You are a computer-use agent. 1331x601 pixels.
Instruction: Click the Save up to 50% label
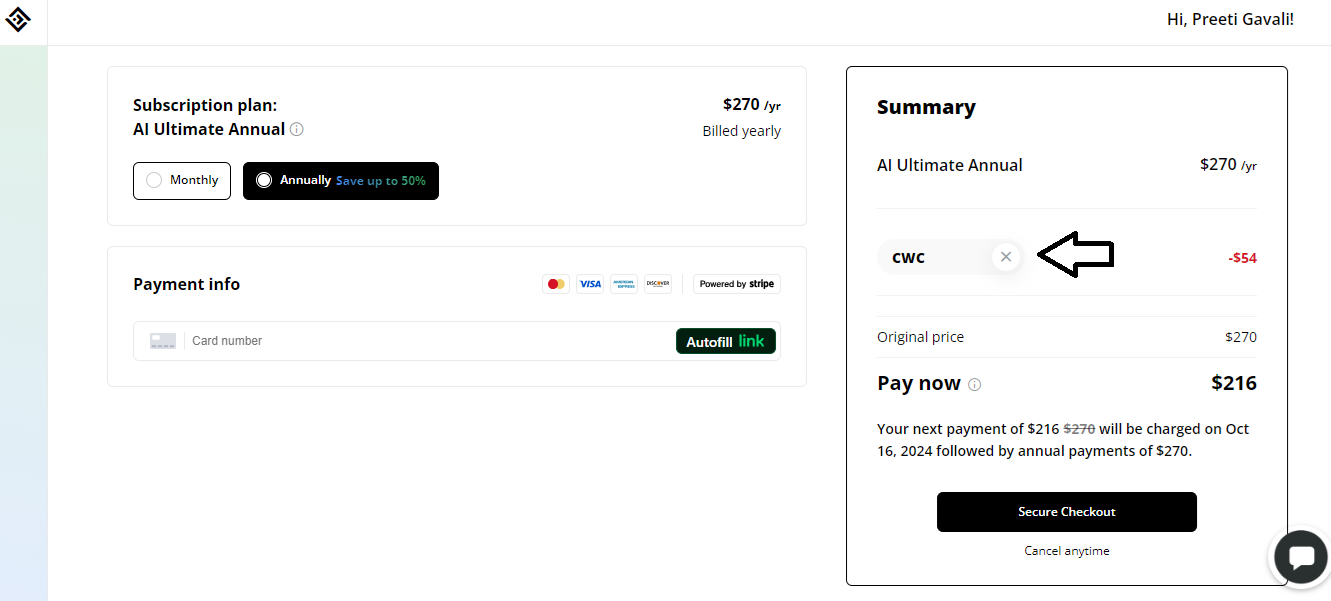(381, 181)
